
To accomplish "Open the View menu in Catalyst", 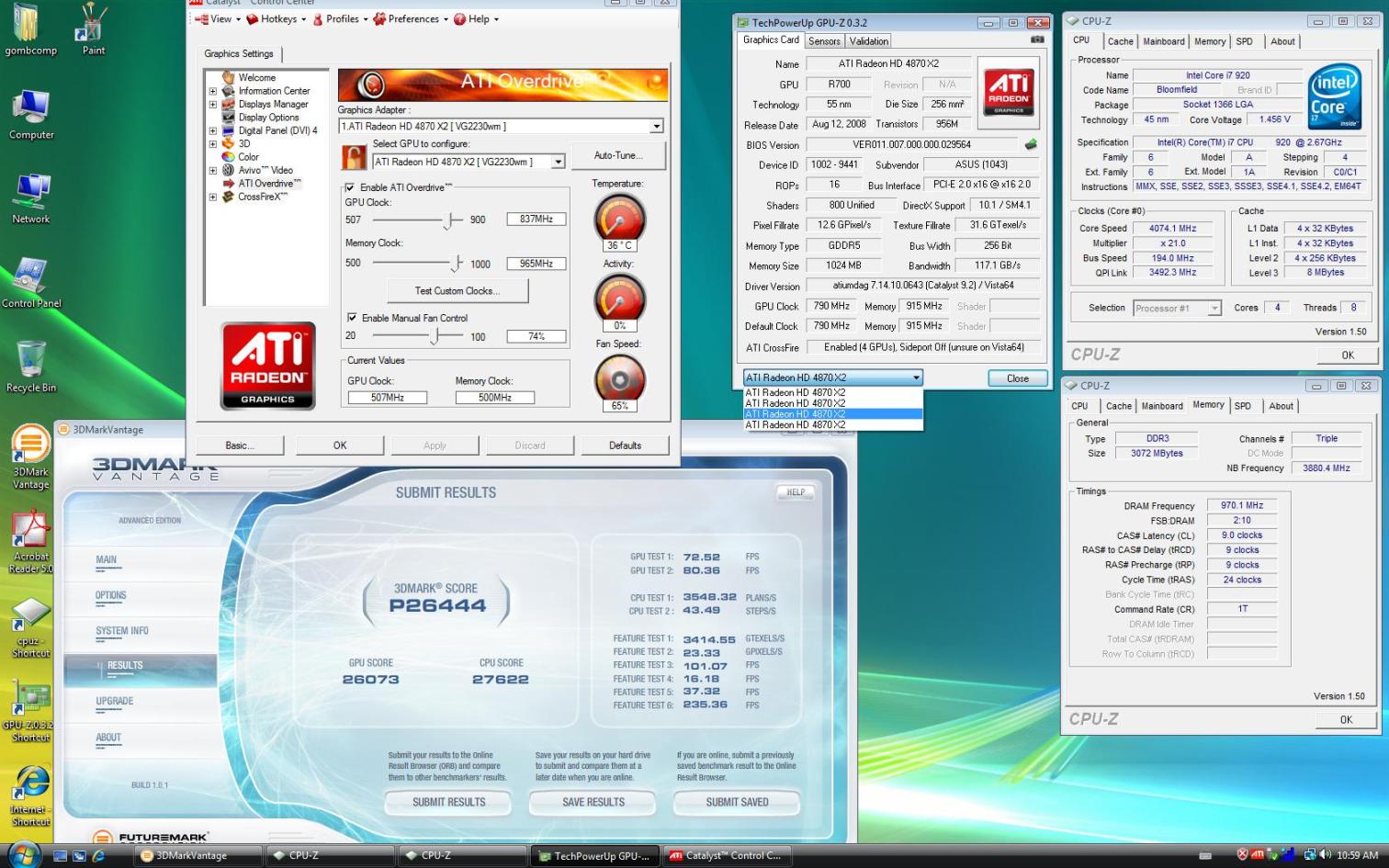I will 219,18.
